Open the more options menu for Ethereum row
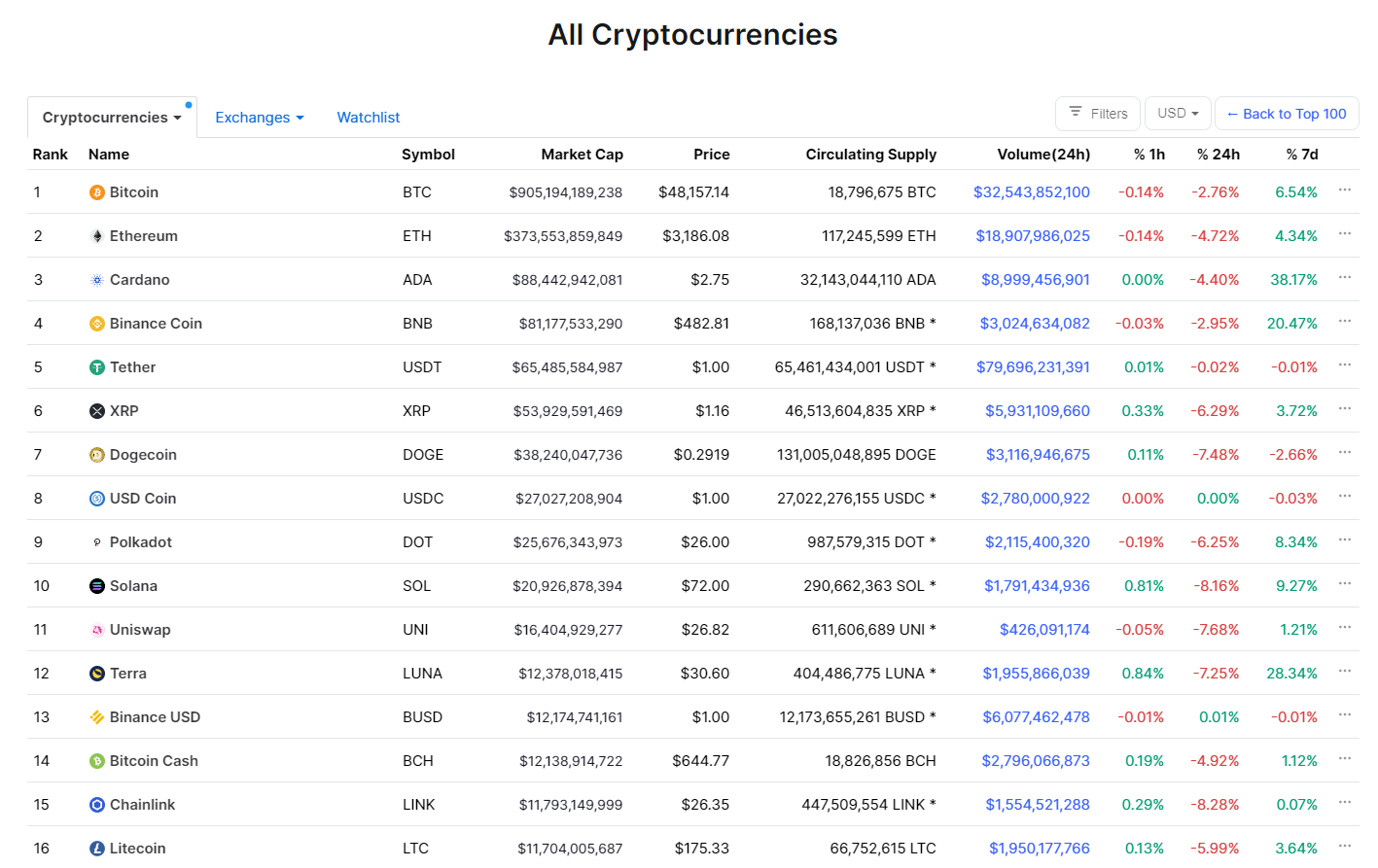The image size is (1378, 868). point(1345,234)
